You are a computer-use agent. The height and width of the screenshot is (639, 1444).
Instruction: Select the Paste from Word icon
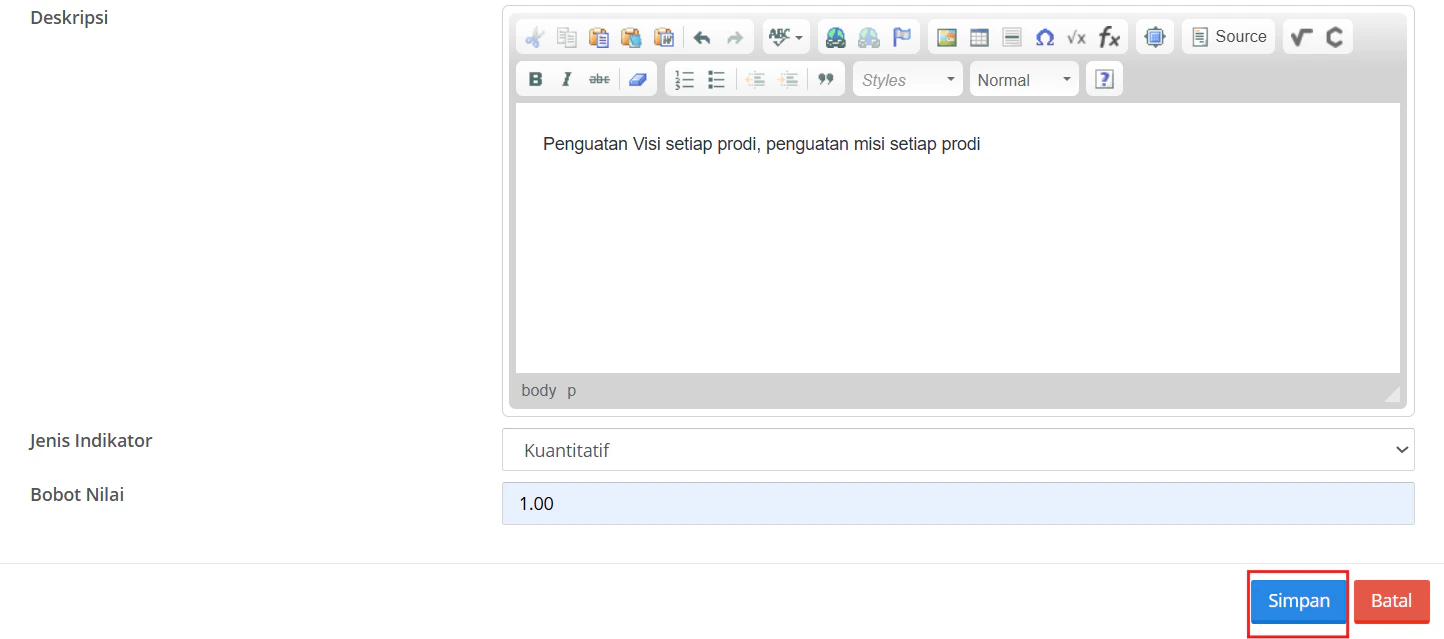[x=663, y=36]
